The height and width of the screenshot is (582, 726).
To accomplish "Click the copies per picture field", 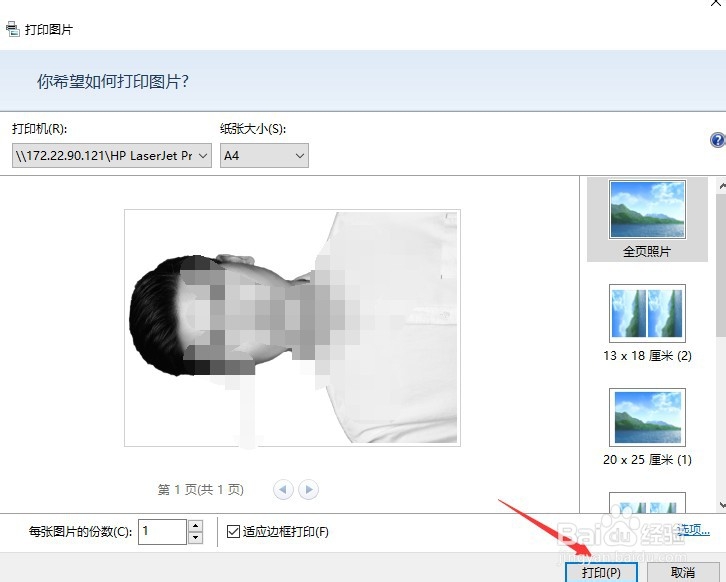I will pos(162,532).
